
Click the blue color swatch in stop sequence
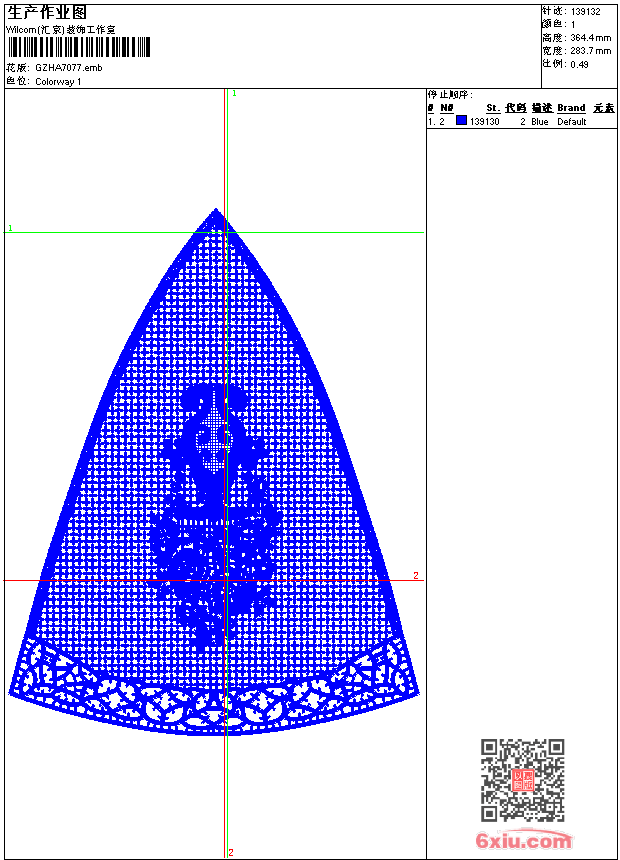[461, 121]
